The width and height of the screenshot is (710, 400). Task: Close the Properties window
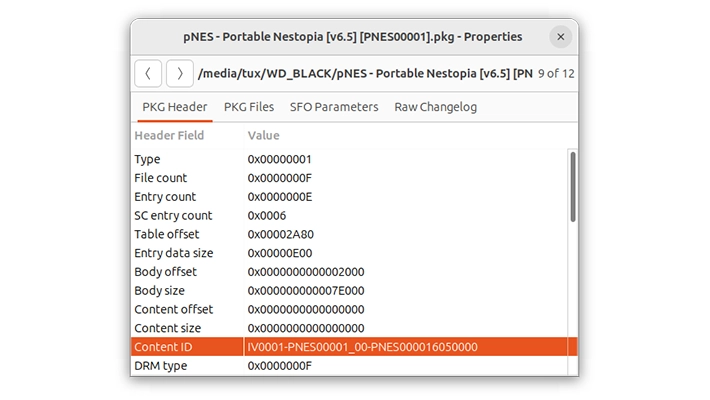pos(561,37)
